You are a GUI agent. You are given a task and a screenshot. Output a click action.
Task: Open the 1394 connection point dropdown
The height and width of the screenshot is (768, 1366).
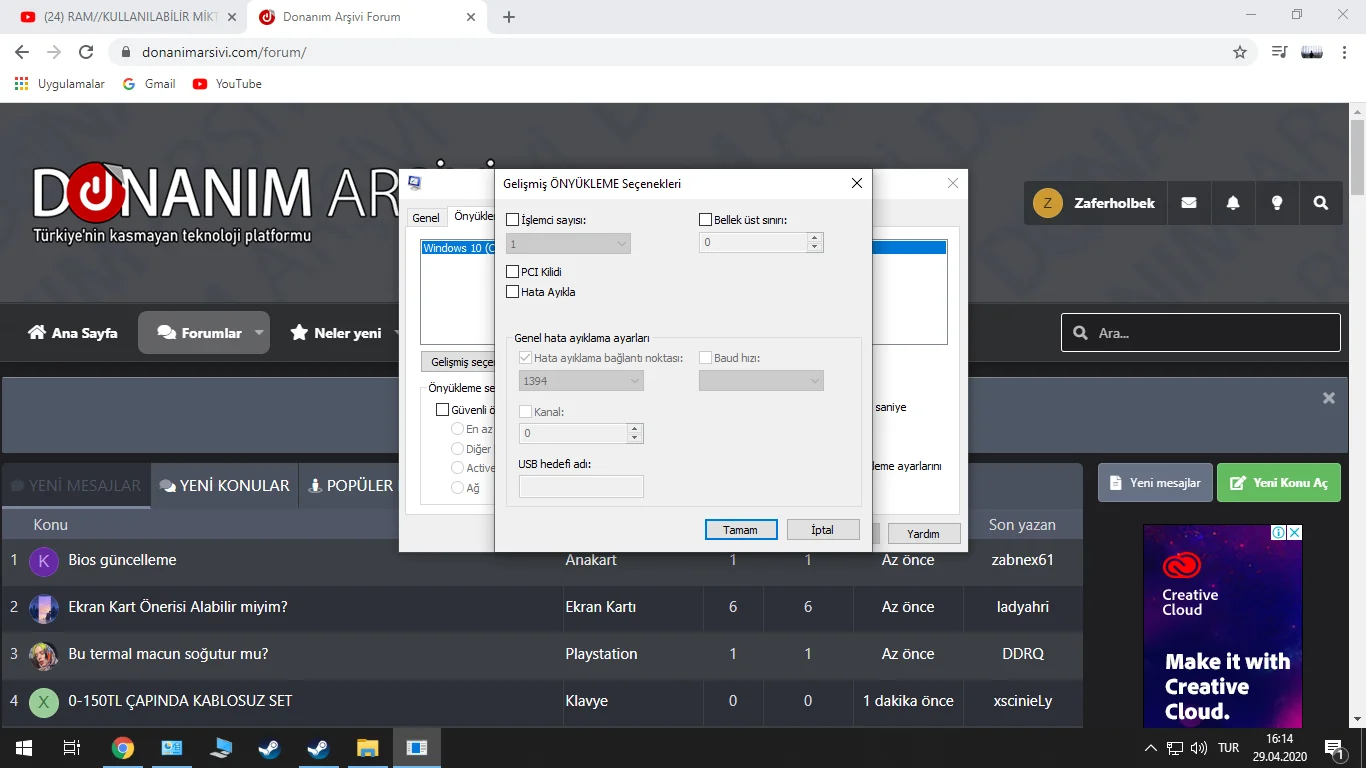click(581, 381)
